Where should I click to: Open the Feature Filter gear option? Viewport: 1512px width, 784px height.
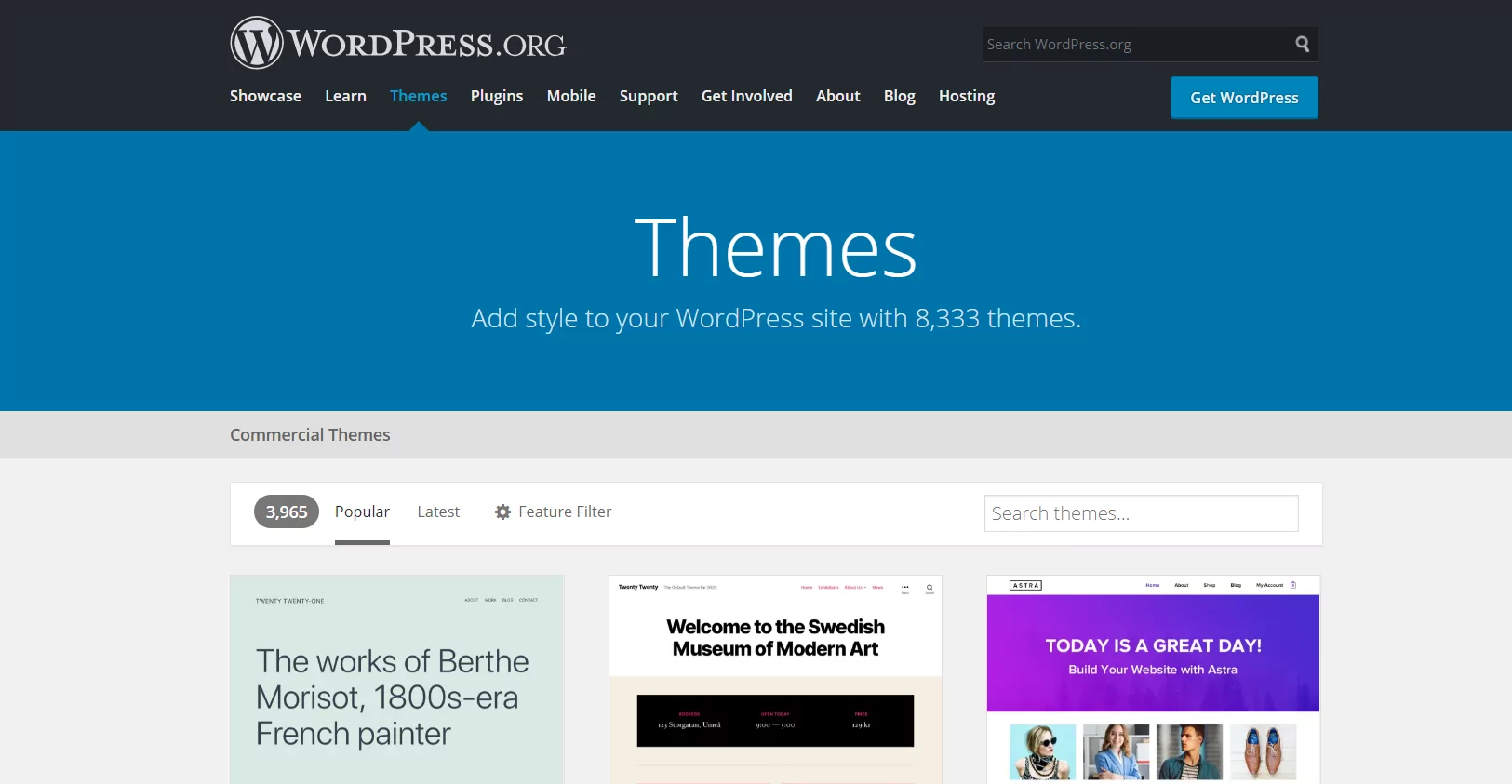[x=553, y=512]
